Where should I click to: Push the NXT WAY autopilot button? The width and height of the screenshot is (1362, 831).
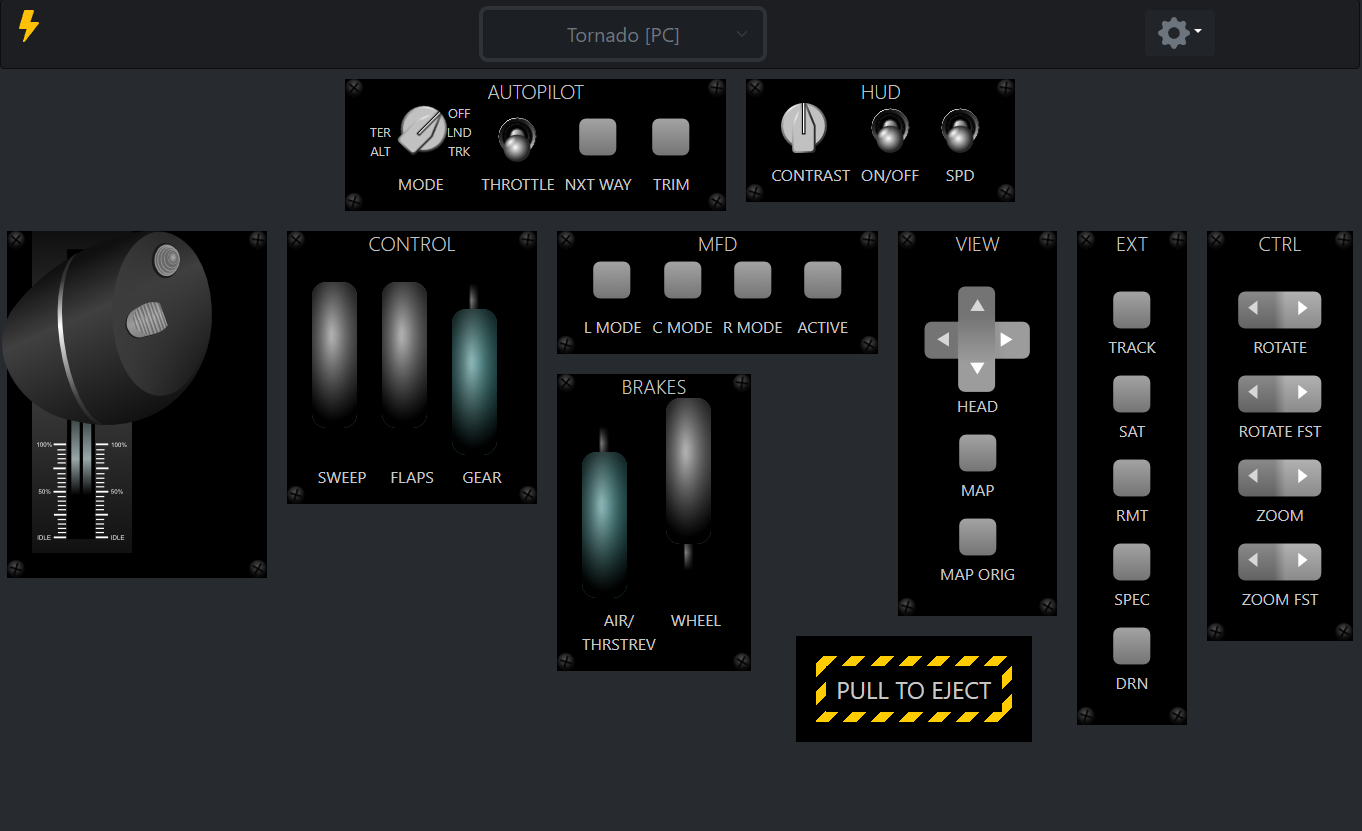click(598, 137)
